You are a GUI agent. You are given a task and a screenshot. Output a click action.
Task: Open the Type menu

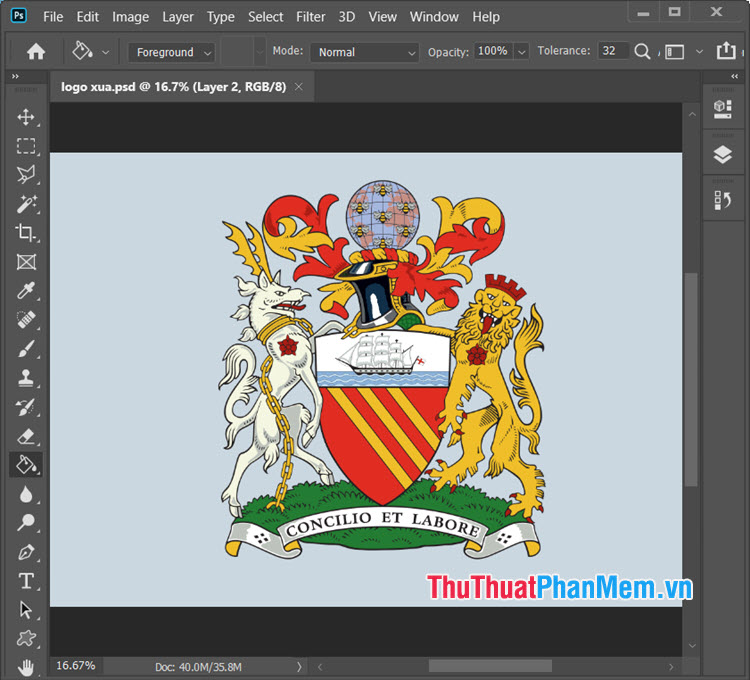(x=221, y=17)
